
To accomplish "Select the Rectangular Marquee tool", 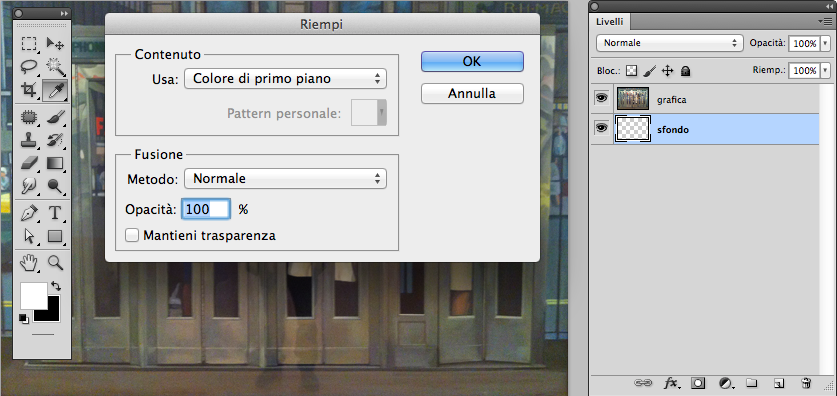I will point(29,43).
